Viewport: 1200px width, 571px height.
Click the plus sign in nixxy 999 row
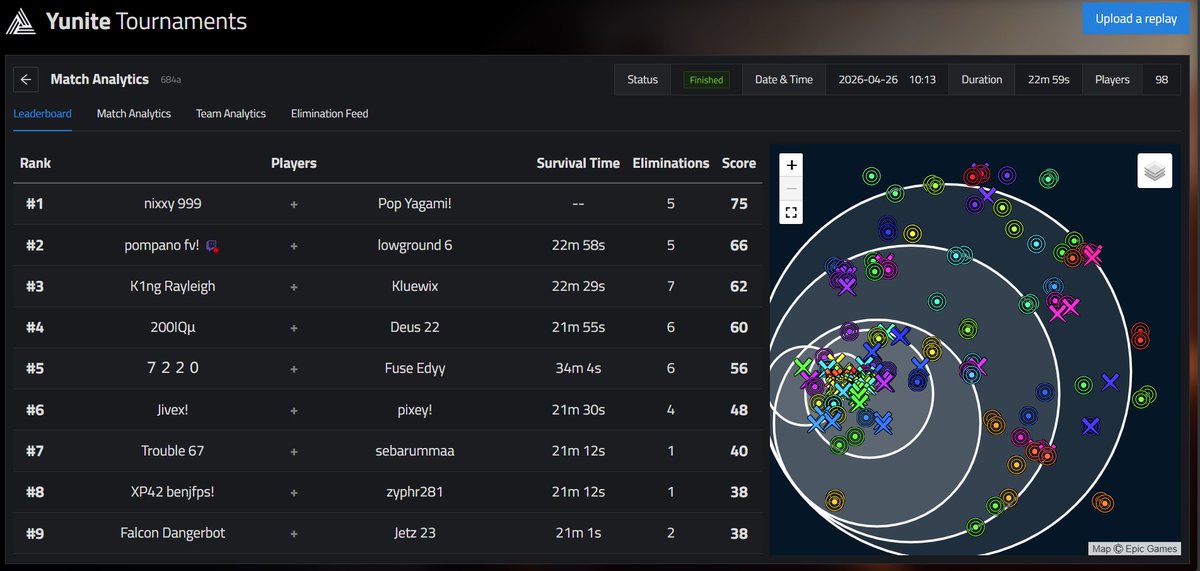tap(293, 204)
